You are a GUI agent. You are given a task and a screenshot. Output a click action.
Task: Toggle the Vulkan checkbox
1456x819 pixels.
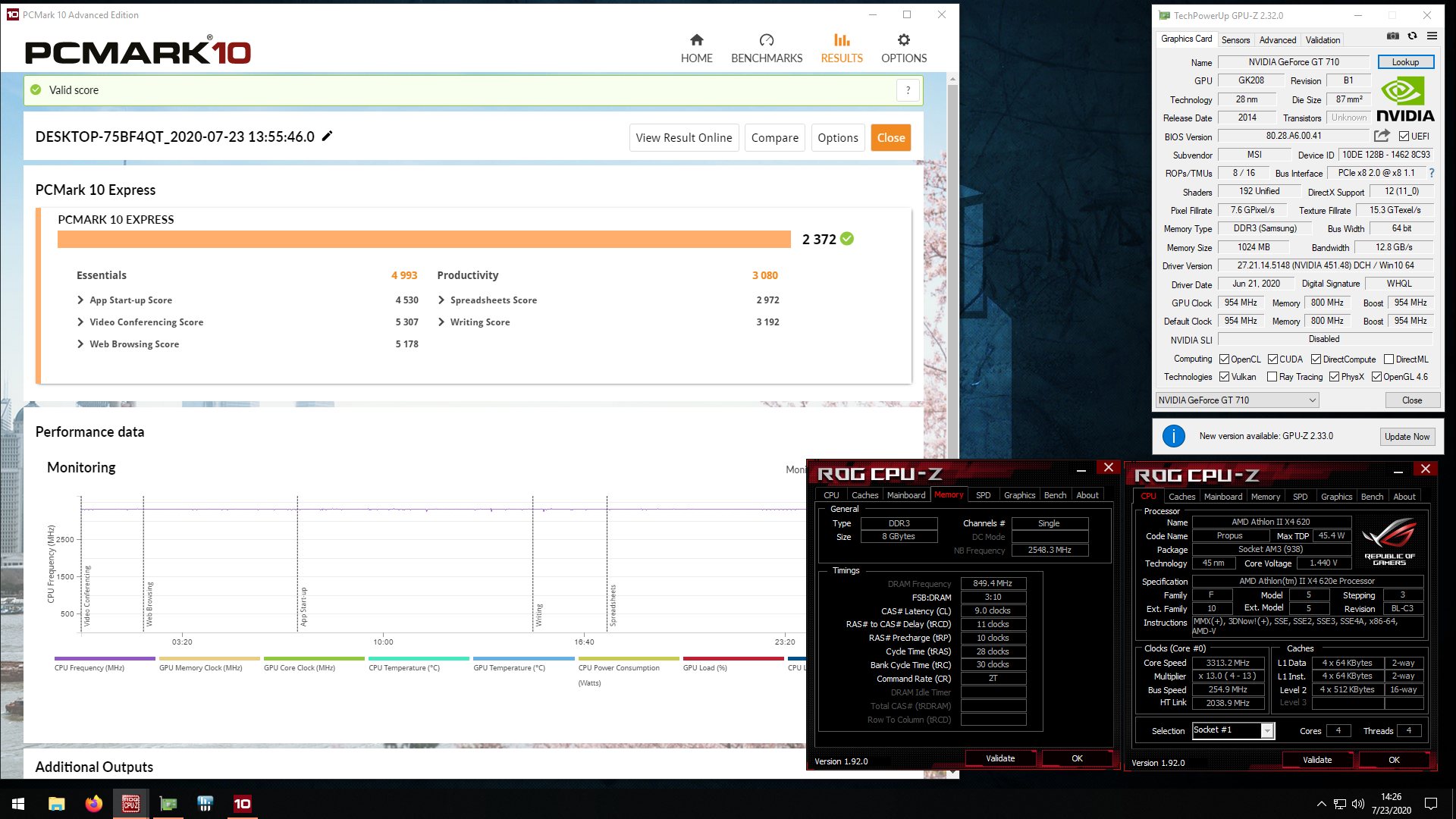pyautogui.click(x=1224, y=377)
